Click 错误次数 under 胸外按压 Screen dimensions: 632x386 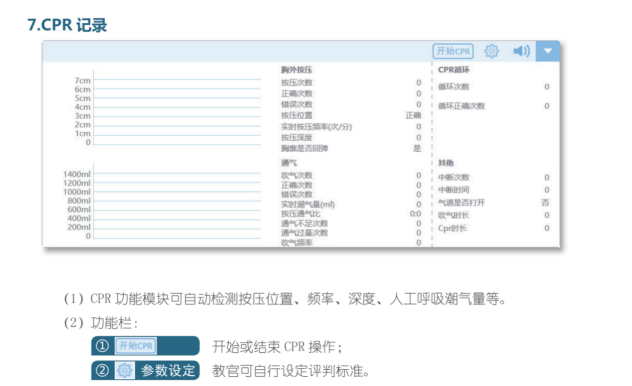pyautogui.click(x=297, y=104)
